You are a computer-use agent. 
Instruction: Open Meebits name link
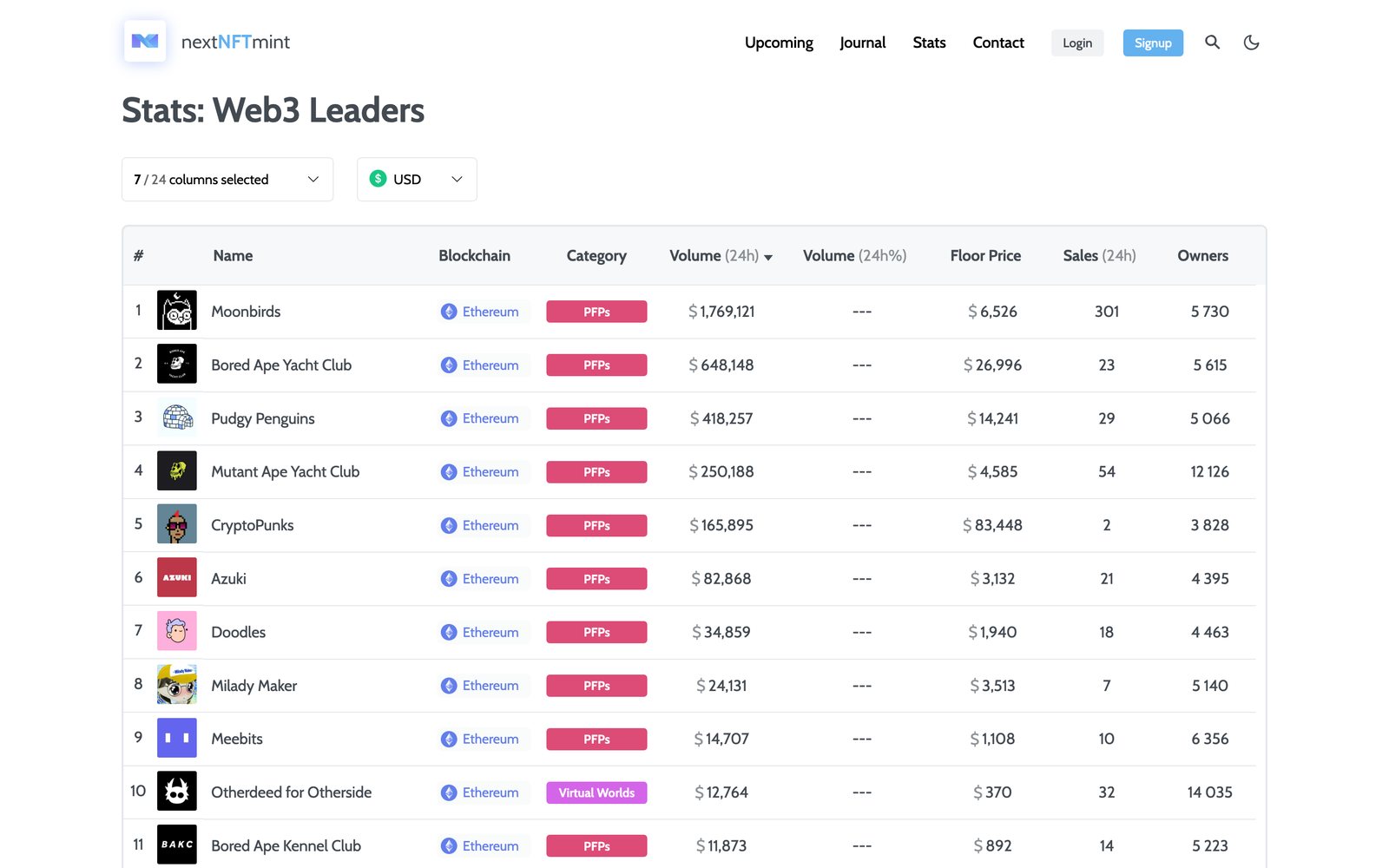point(237,739)
